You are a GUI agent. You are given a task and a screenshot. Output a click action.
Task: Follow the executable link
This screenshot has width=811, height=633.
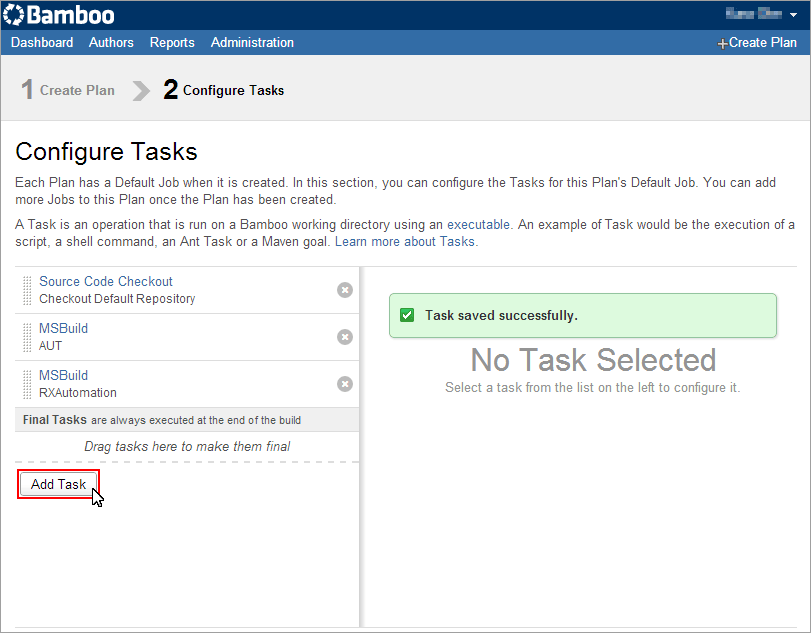tap(478, 224)
